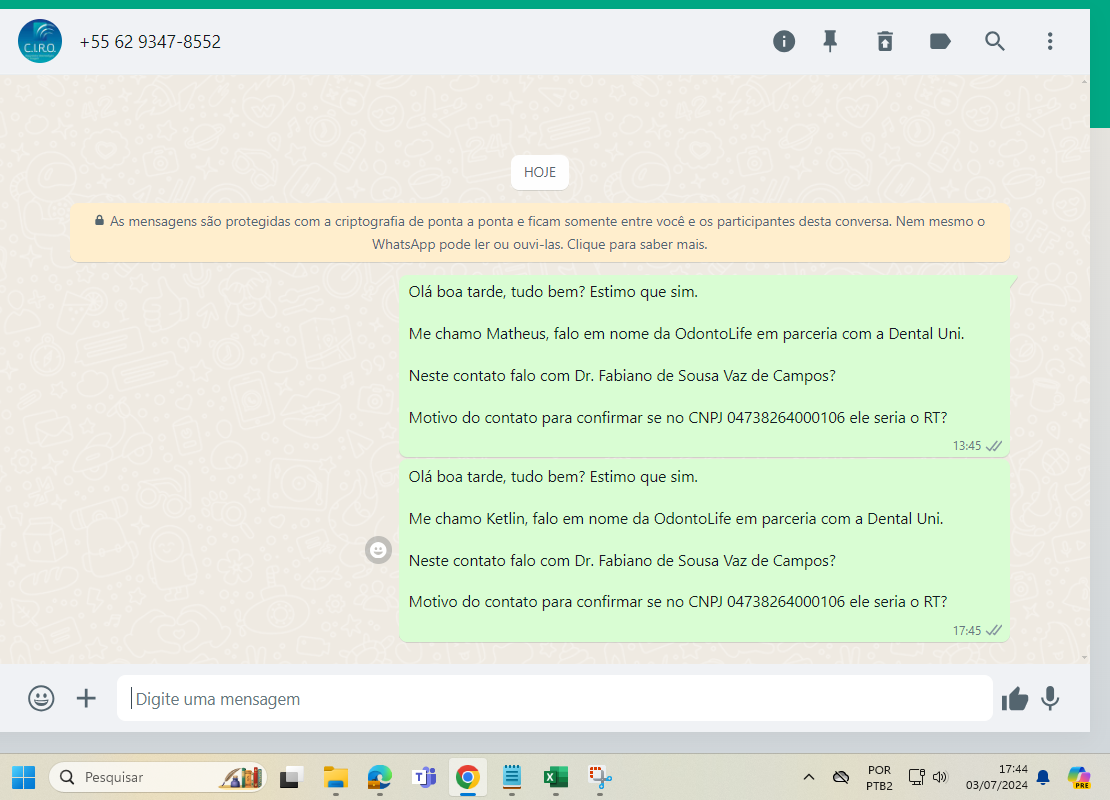The width and height of the screenshot is (1110, 800).
Task: Open the Copilot preview icon in taskbar
Action: pos(1080,777)
